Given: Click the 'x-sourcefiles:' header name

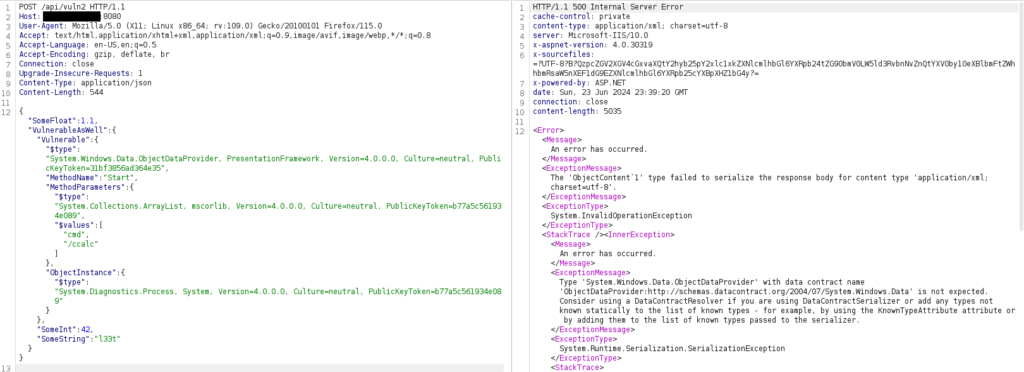Looking at the screenshot, I should [564, 54].
